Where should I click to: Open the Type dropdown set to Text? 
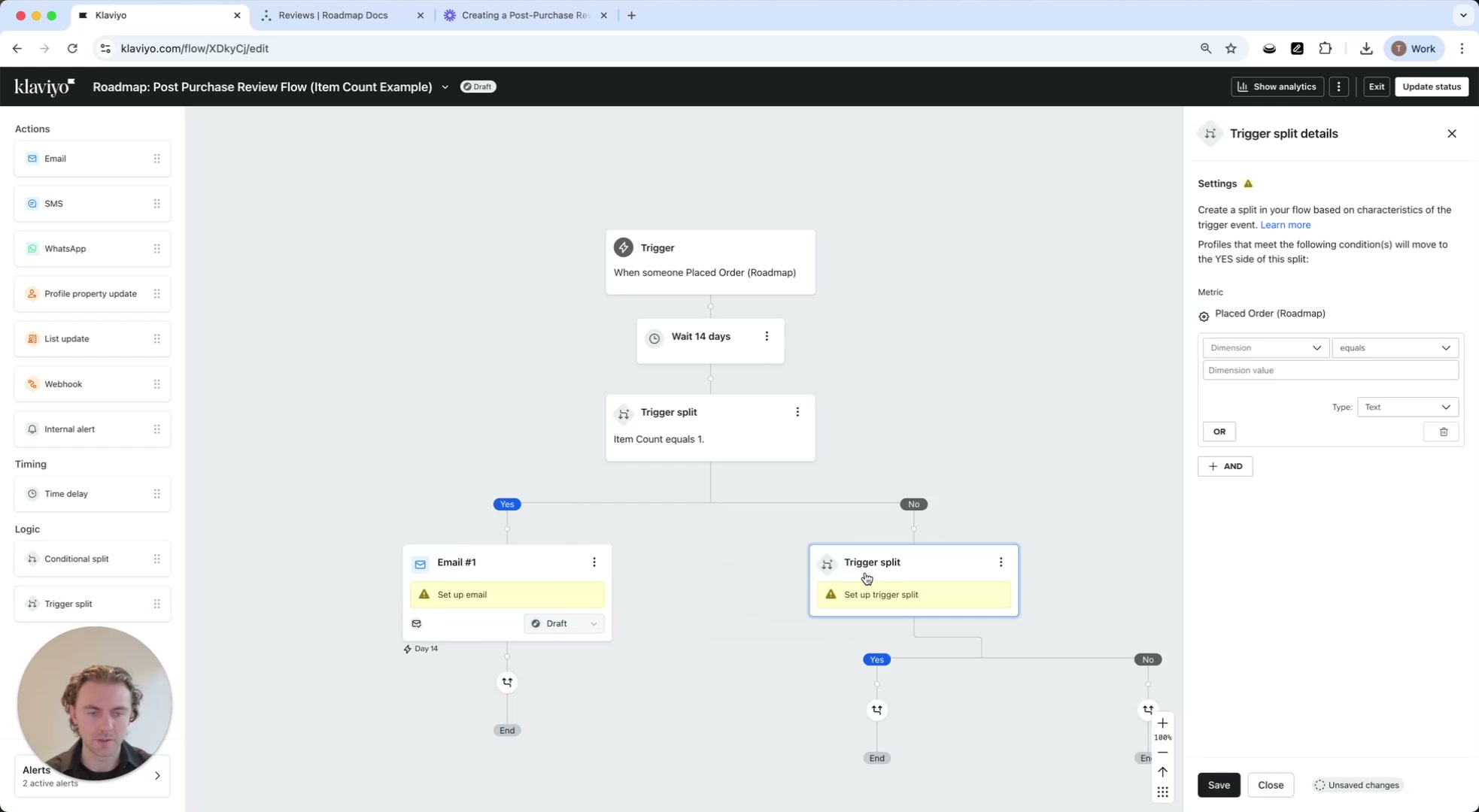(x=1406, y=407)
